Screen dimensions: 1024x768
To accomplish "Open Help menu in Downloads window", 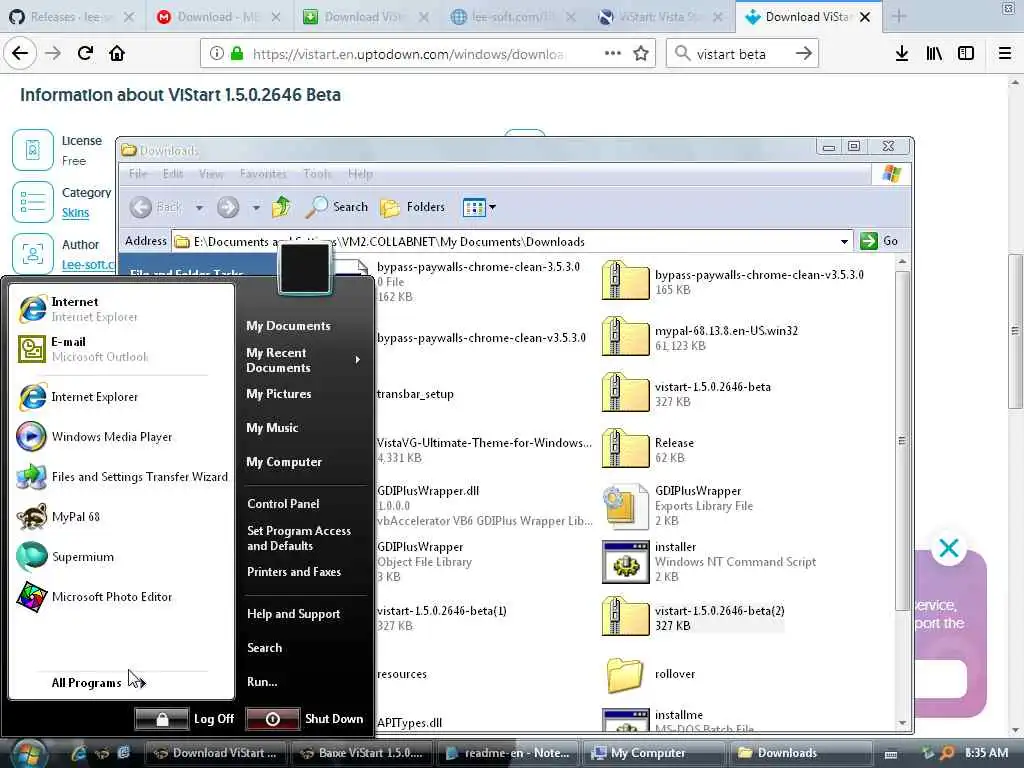I will (360, 174).
